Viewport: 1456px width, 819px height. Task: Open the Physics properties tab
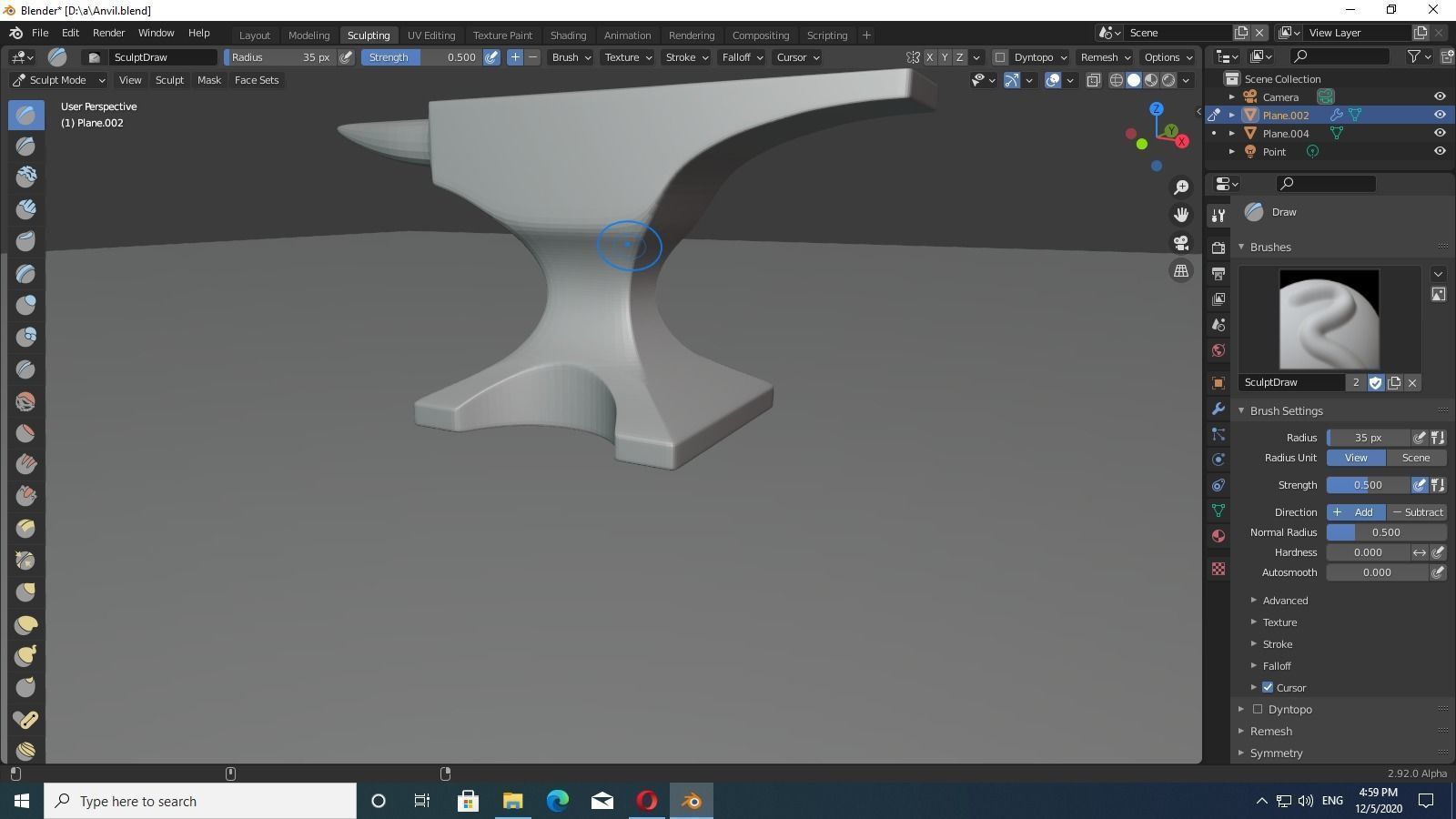point(1218,459)
